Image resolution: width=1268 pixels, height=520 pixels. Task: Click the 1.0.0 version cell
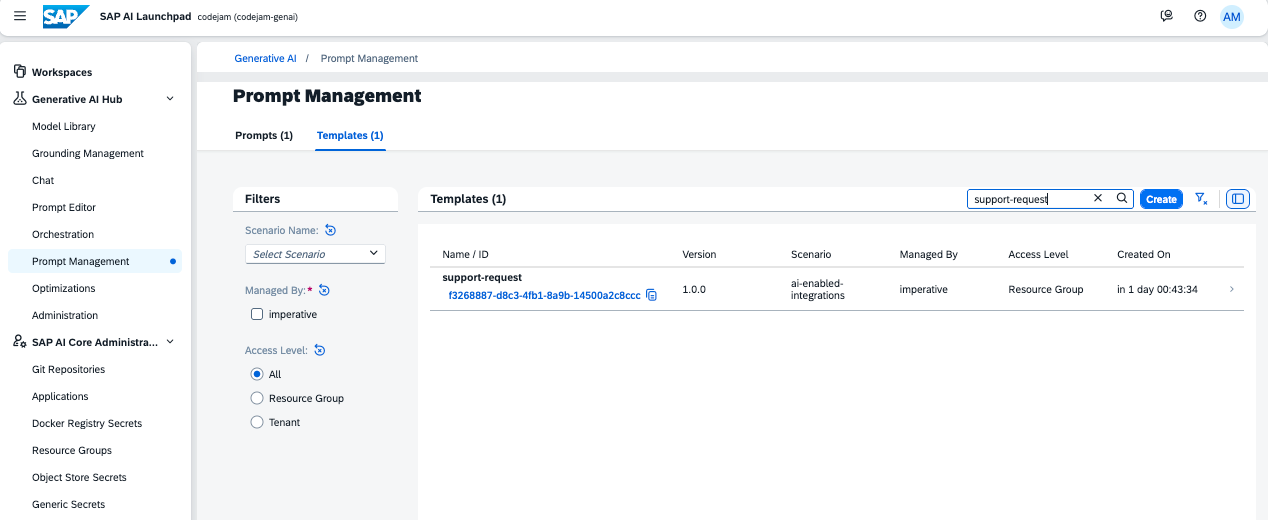694,289
